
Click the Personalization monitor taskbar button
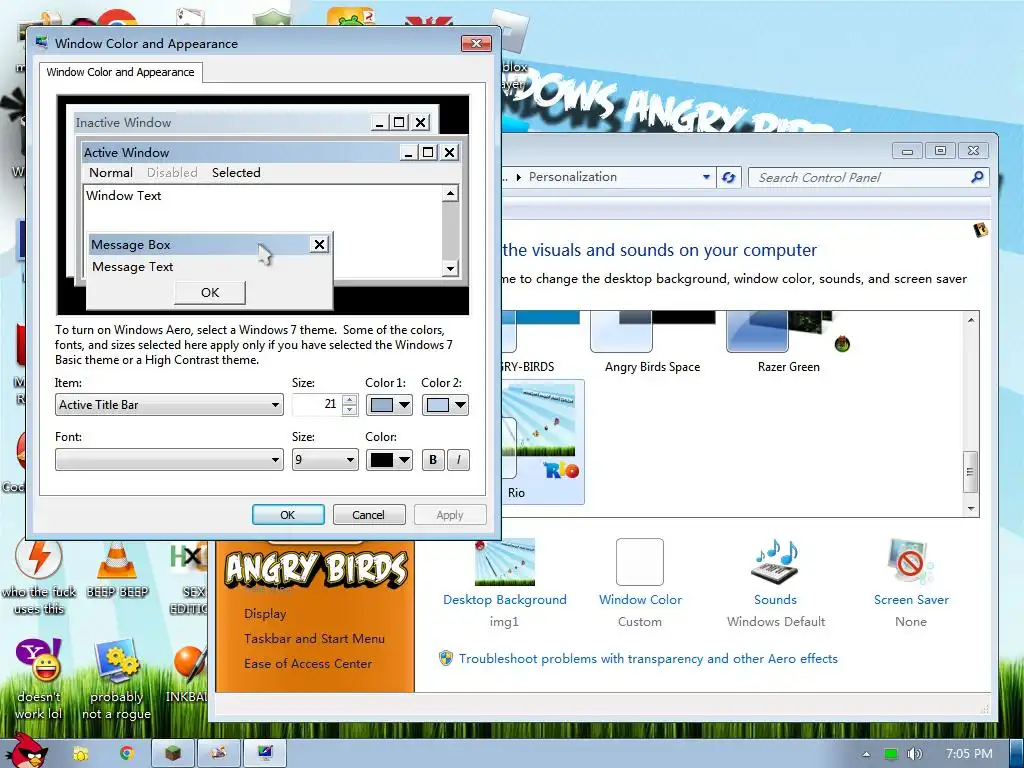tap(264, 754)
